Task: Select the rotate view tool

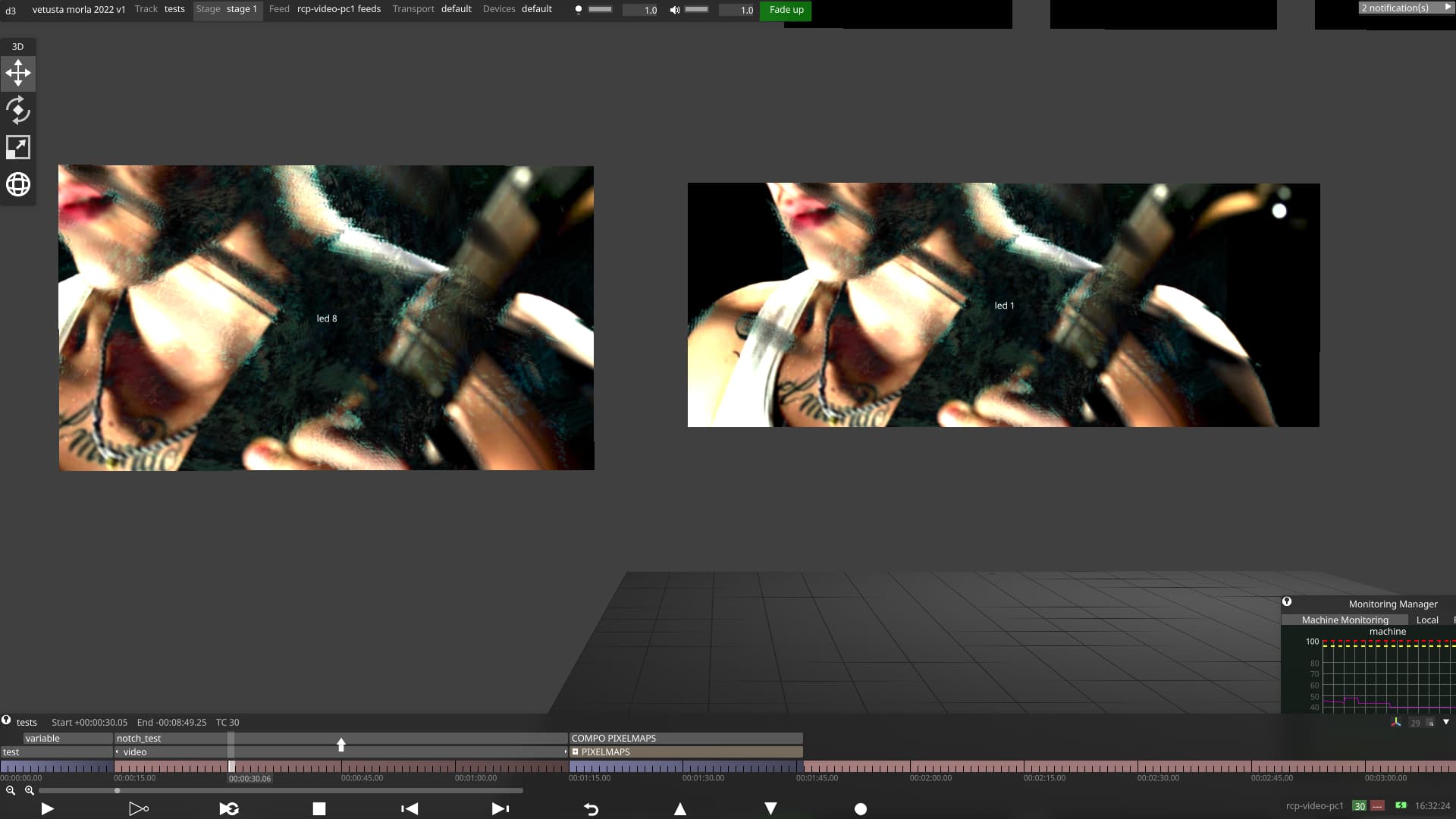Action: [x=18, y=110]
